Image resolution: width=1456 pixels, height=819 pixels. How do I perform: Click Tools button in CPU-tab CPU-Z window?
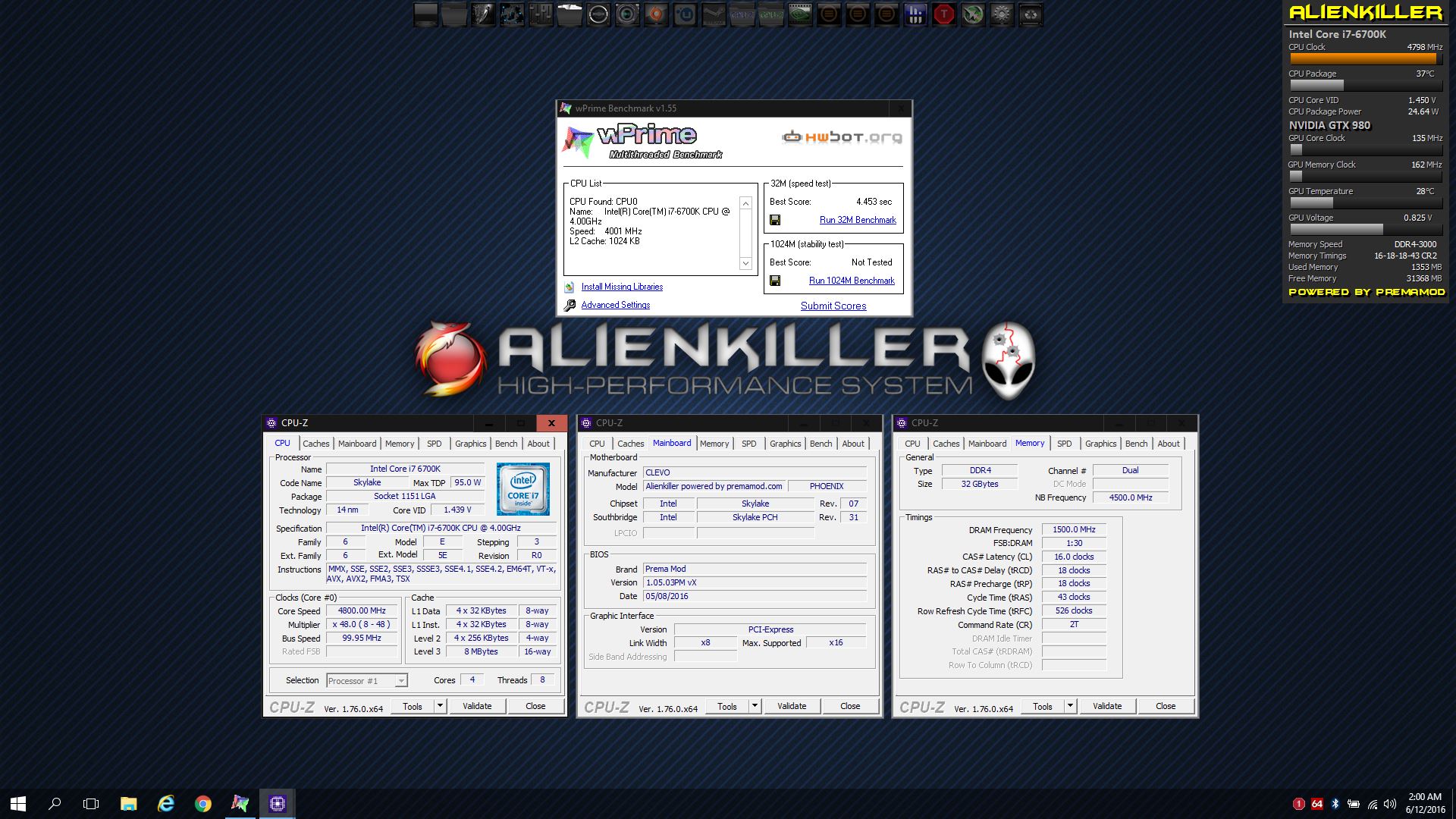click(x=413, y=706)
